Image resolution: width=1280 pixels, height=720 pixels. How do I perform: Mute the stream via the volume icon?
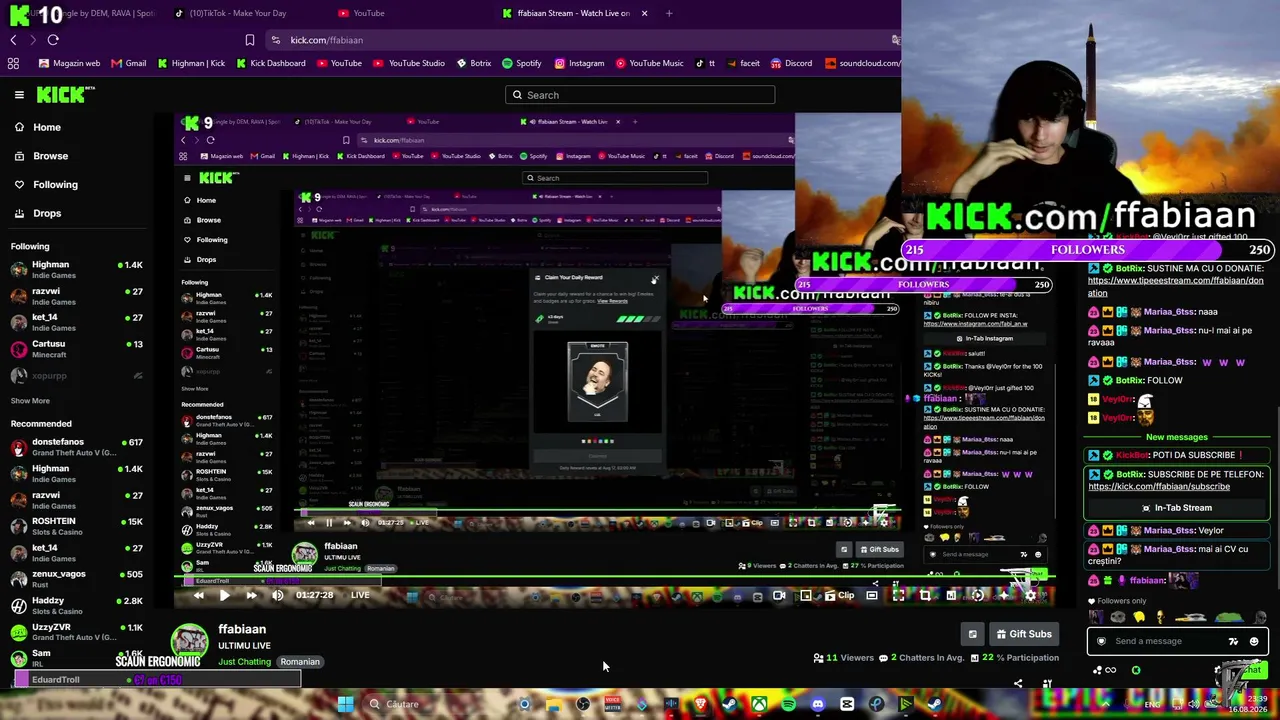point(278,595)
